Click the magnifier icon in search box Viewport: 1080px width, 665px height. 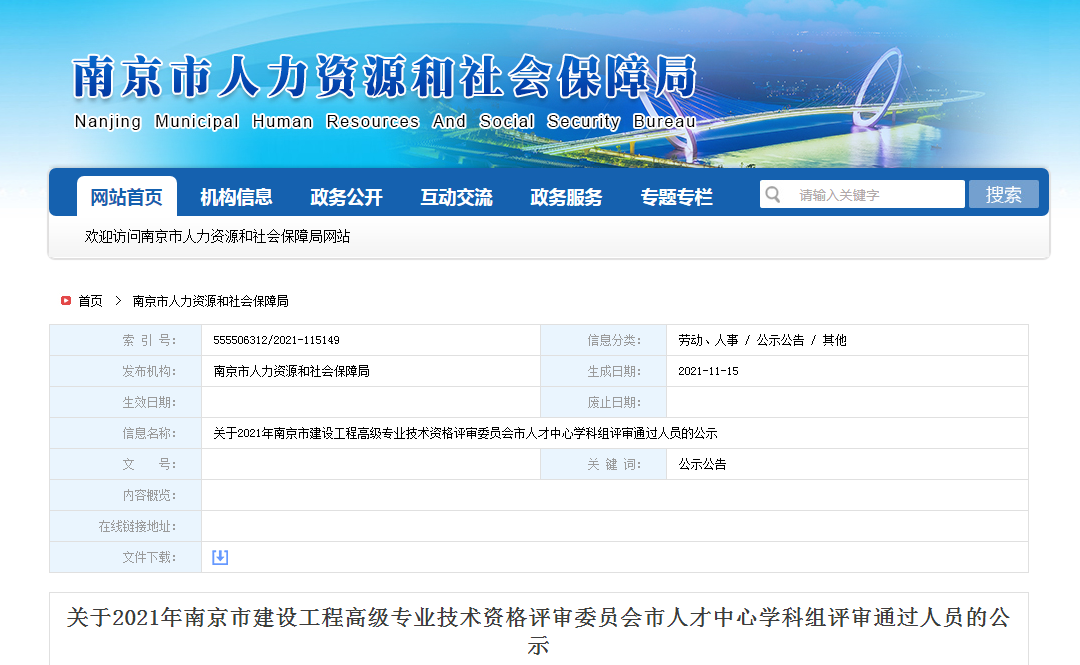click(x=773, y=194)
